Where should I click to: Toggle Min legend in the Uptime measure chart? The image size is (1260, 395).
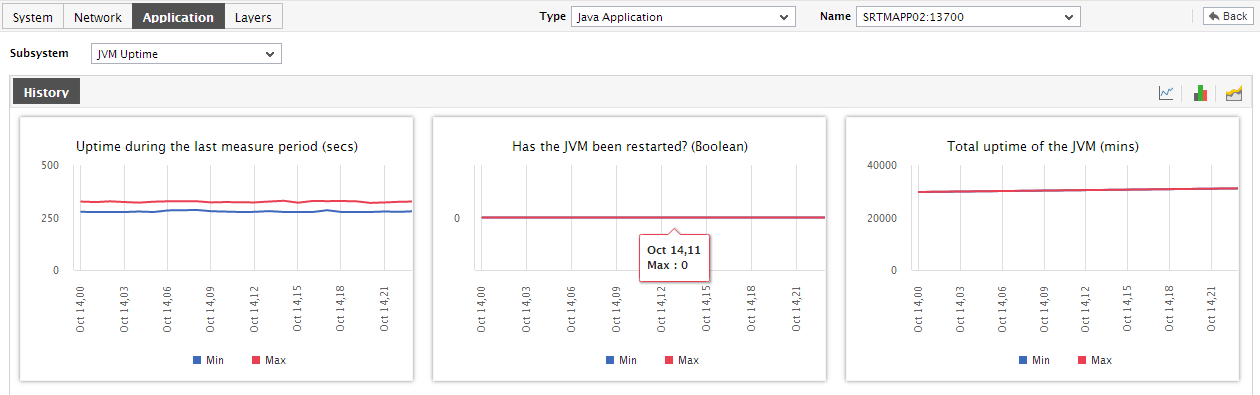pyautogui.click(x=208, y=360)
